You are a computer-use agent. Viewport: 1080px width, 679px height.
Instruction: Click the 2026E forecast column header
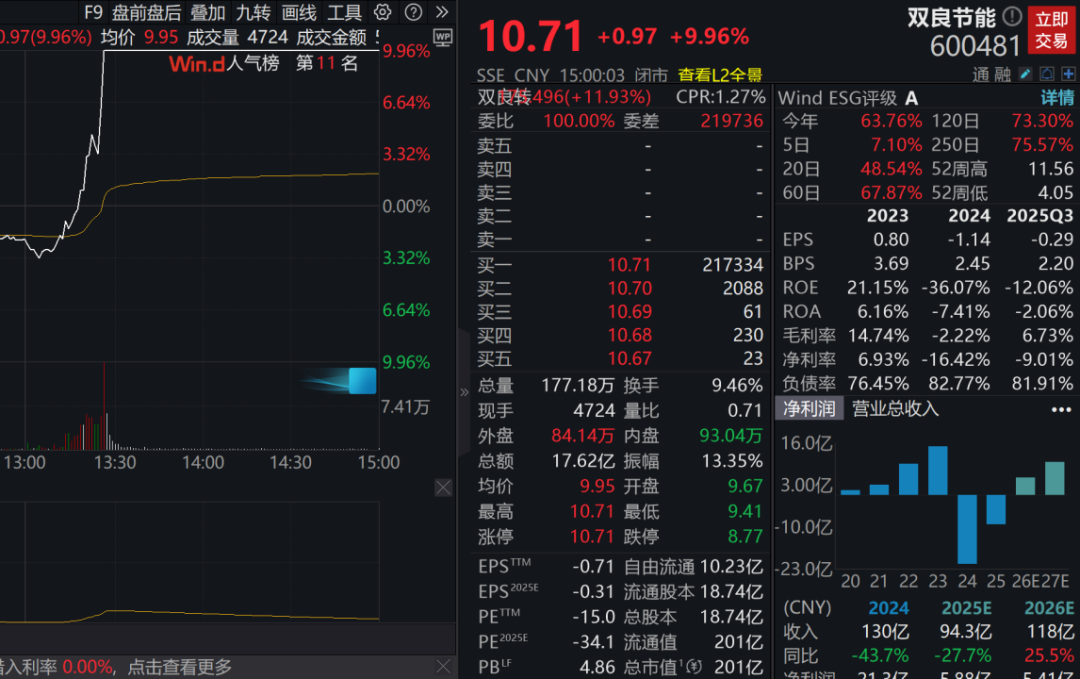click(1048, 608)
